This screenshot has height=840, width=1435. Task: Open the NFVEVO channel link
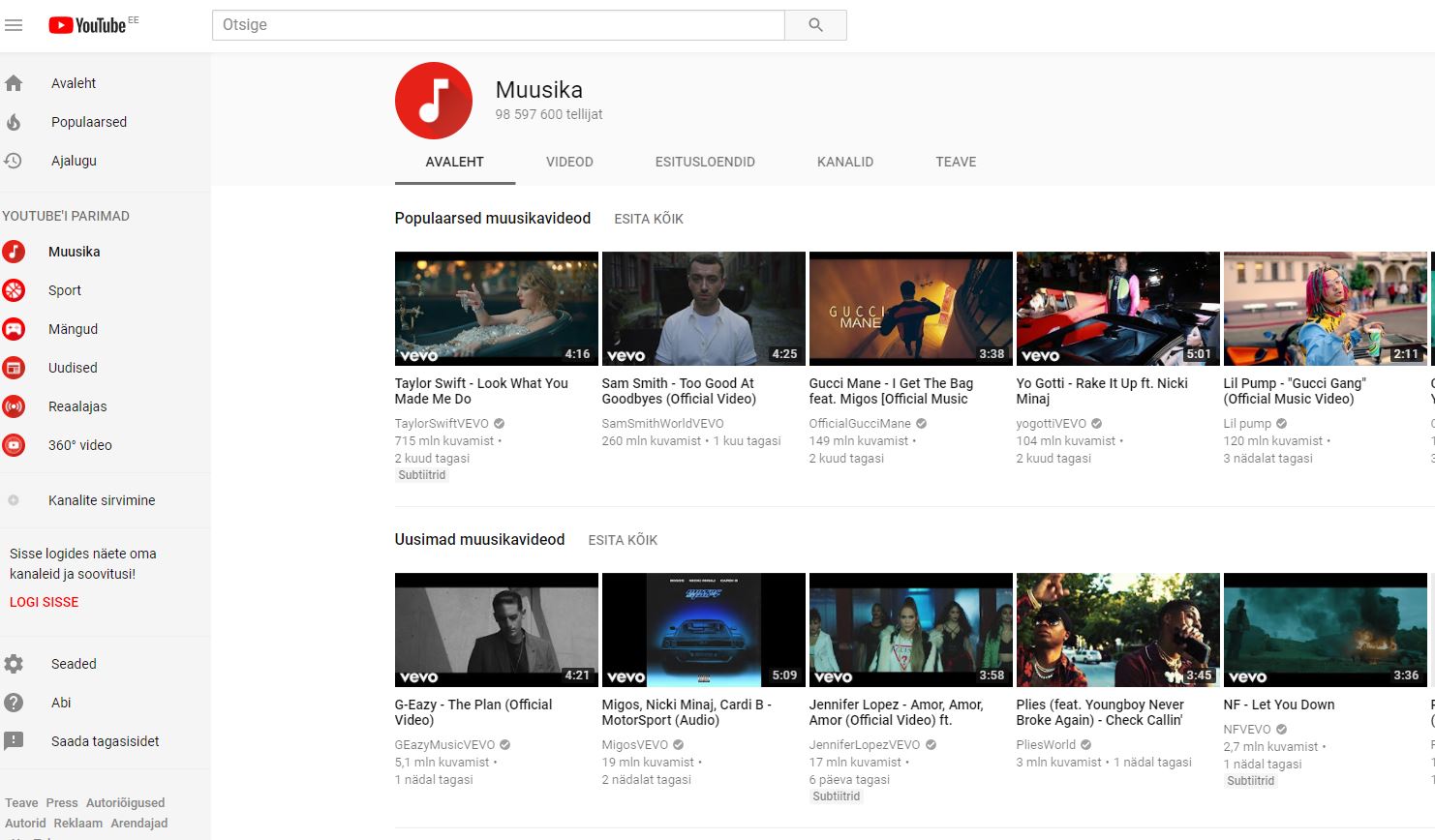point(1247,730)
